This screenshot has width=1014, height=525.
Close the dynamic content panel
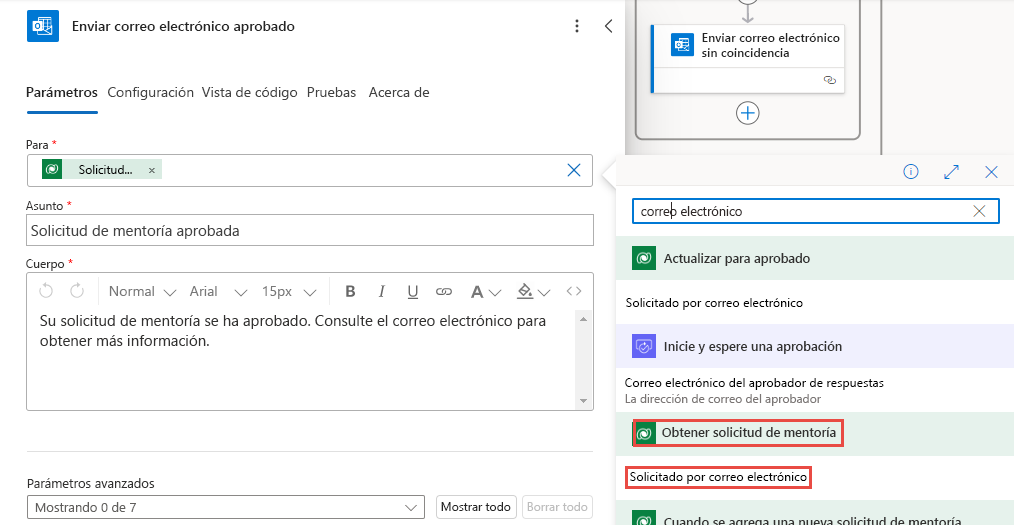click(991, 171)
